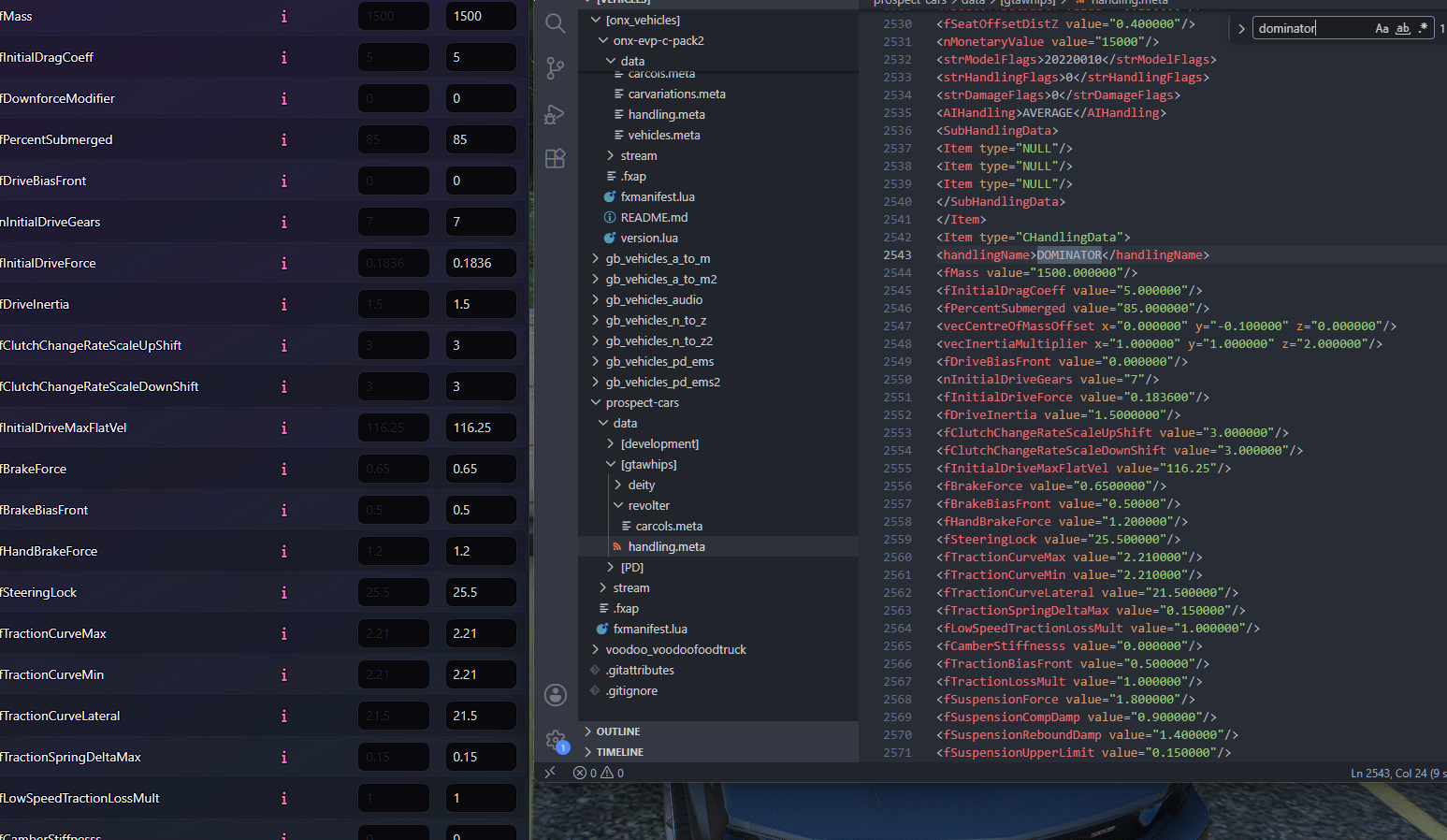Open the Source Control view
Image resolution: width=1447 pixels, height=840 pixels.
(x=556, y=67)
